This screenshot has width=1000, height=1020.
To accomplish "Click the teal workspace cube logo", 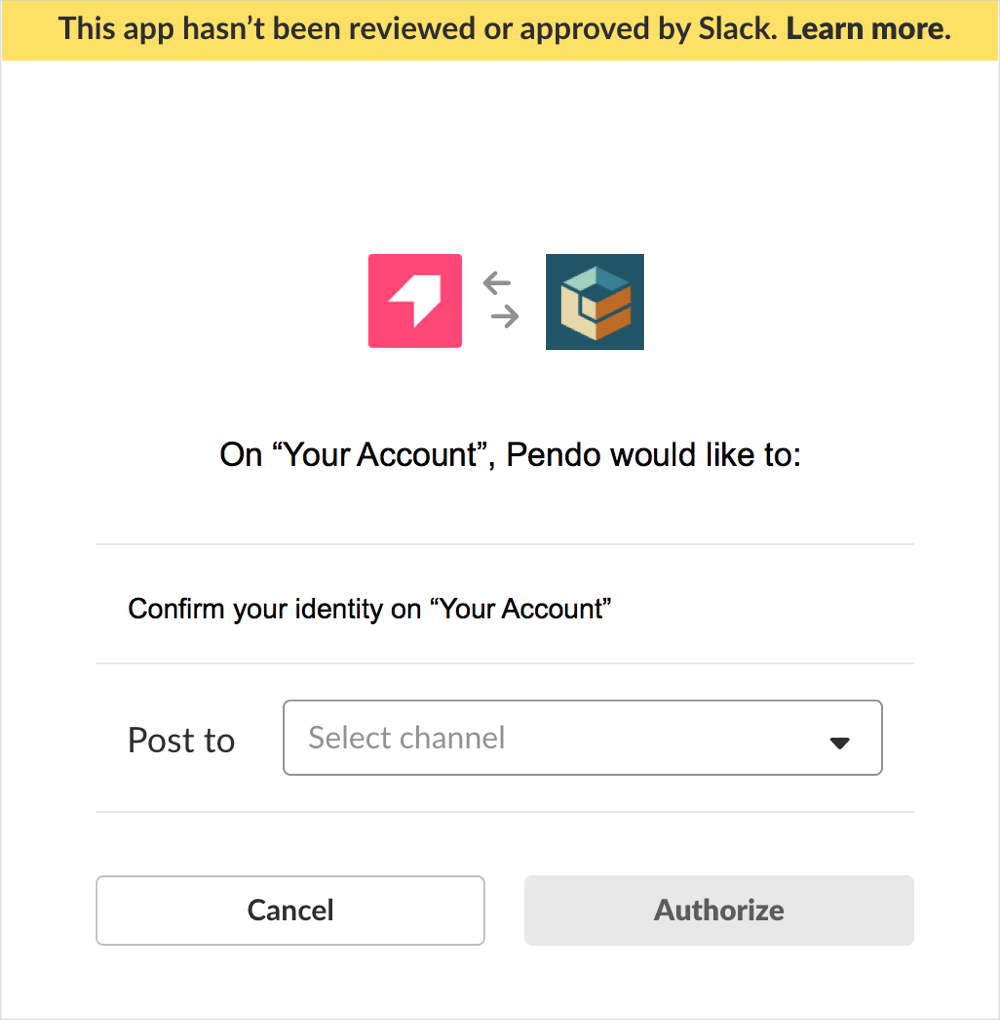I will (595, 302).
